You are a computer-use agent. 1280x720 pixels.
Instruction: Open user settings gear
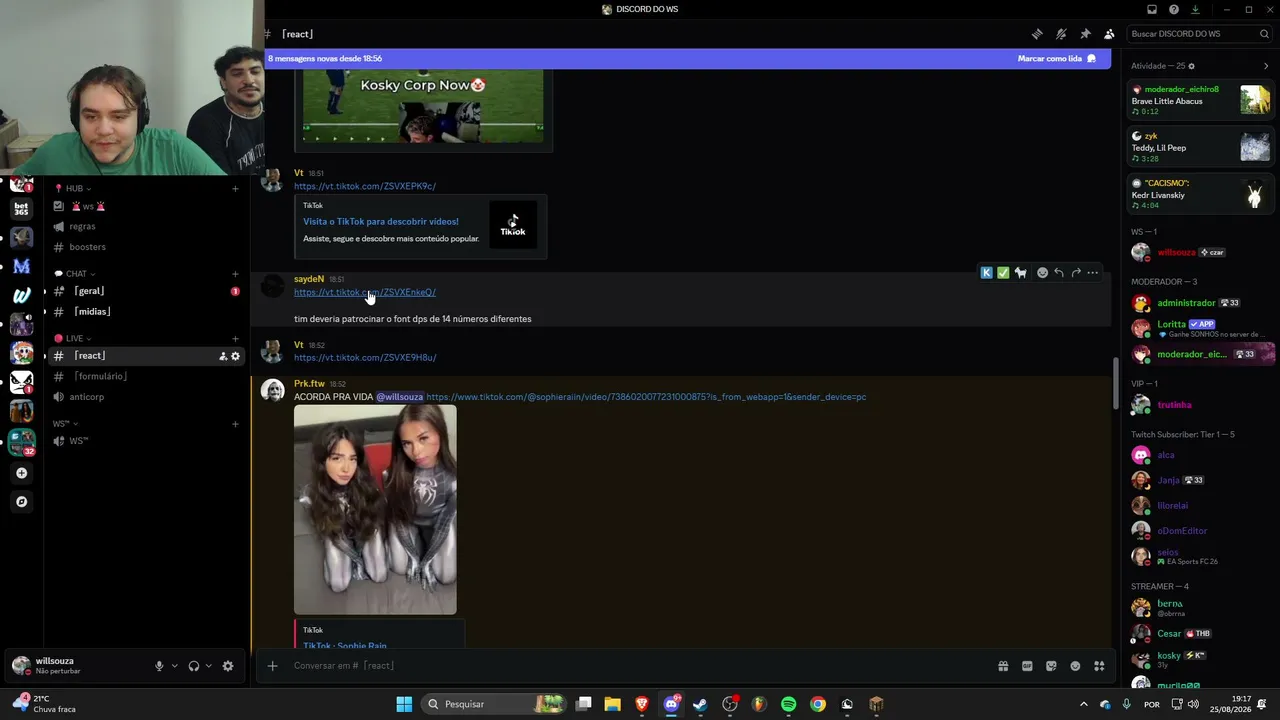pos(228,666)
